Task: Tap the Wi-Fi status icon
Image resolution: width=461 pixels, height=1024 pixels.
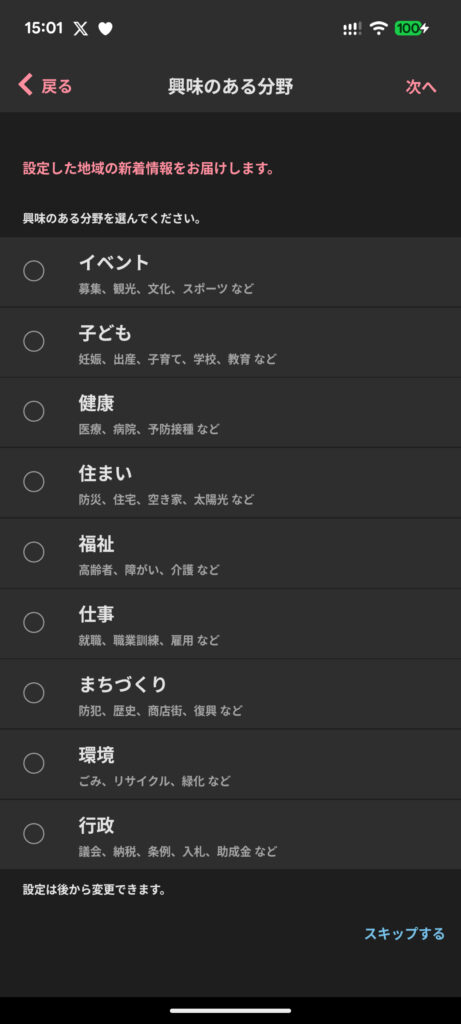Action: [378, 28]
